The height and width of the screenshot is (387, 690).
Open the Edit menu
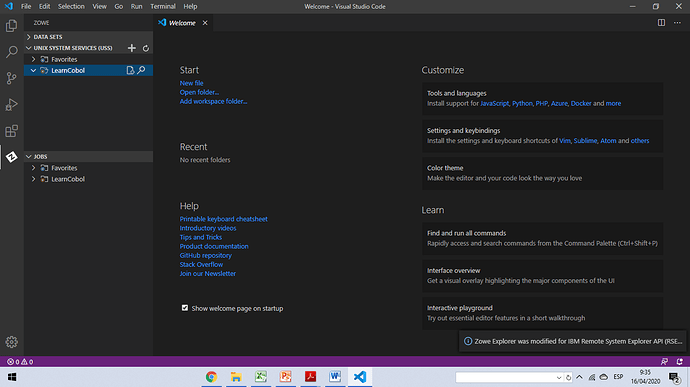point(44,7)
